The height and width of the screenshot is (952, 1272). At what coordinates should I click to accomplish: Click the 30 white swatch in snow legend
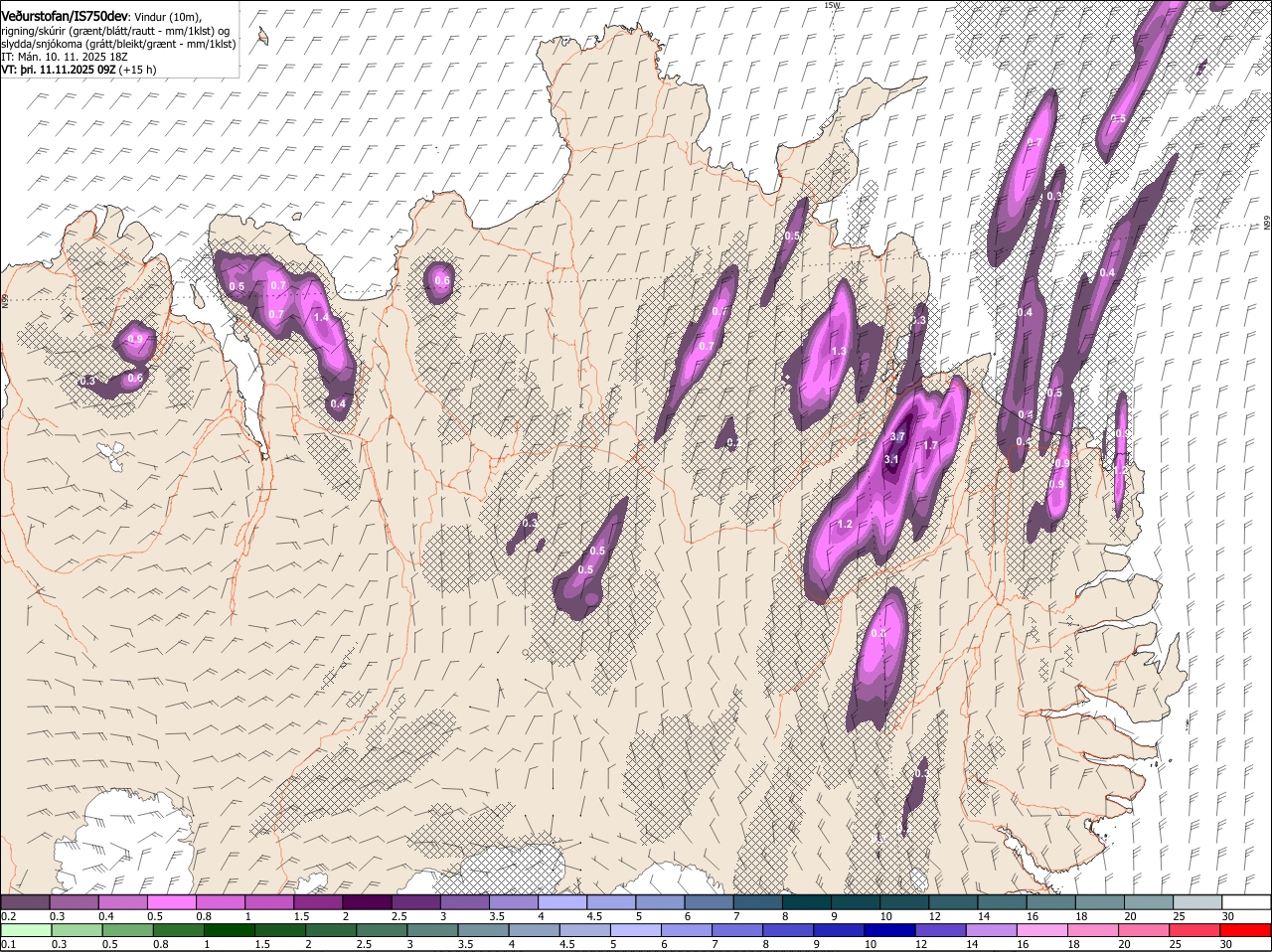coord(1246,901)
